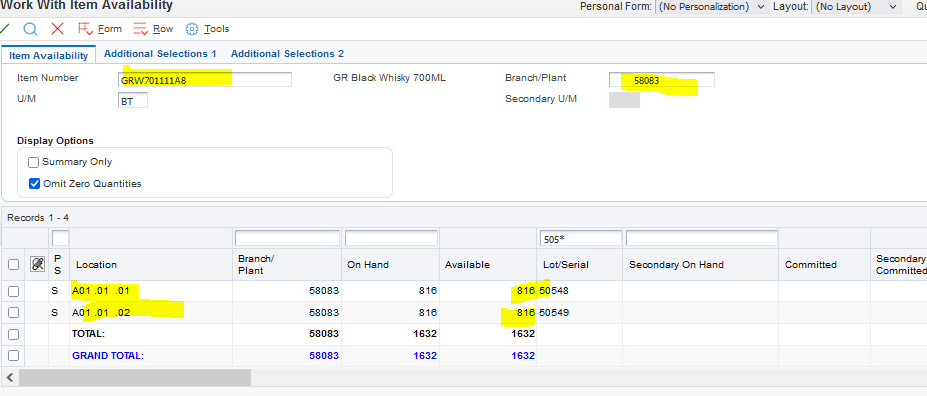Click the Secondary On Hand column header
This screenshot has height=396, width=927.
pyautogui.click(x=676, y=265)
